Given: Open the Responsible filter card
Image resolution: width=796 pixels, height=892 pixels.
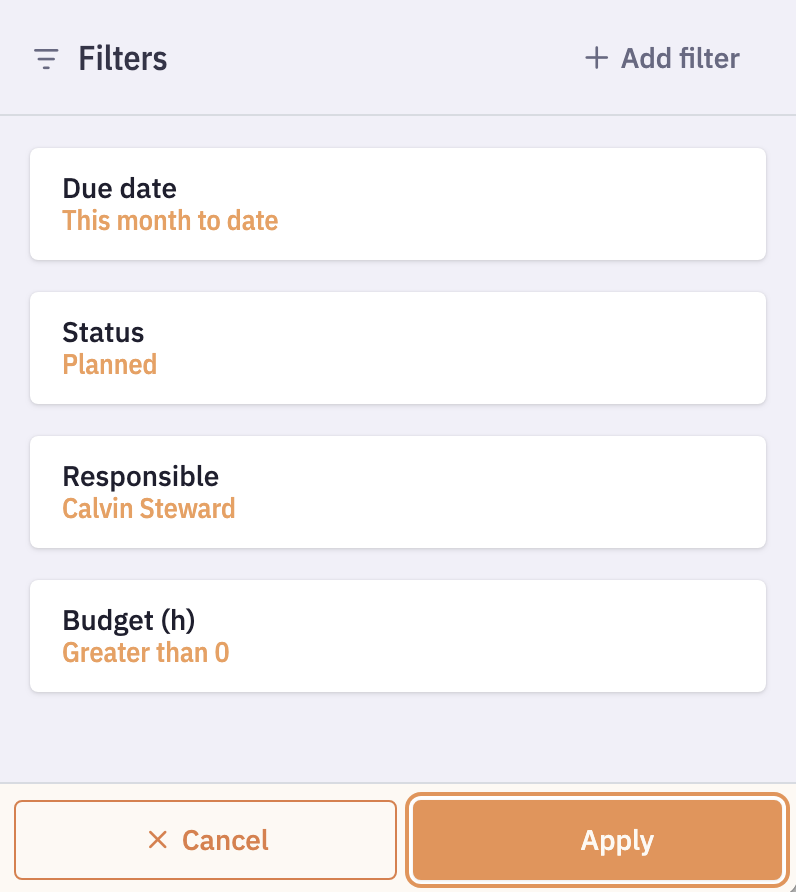Looking at the screenshot, I should [x=398, y=492].
